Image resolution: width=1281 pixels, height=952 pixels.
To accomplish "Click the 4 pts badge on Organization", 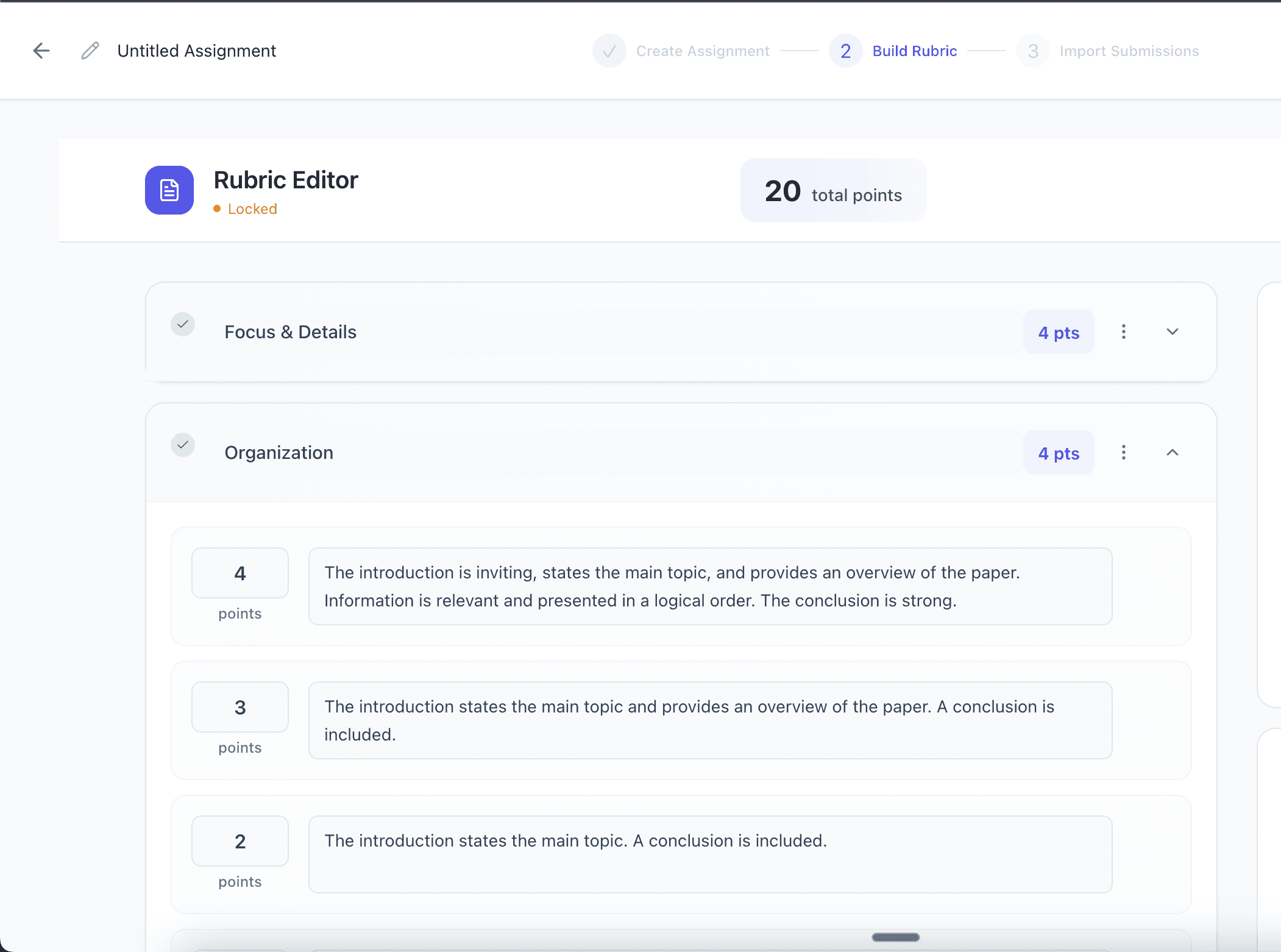I will [1059, 452].
